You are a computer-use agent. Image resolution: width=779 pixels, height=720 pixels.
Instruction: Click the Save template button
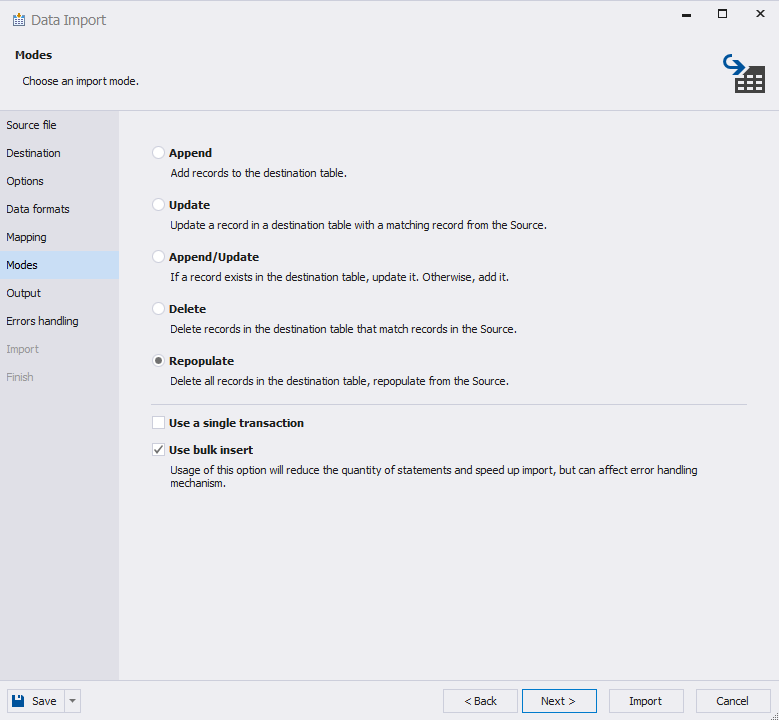pyautogui.click(x=35, y=701)
